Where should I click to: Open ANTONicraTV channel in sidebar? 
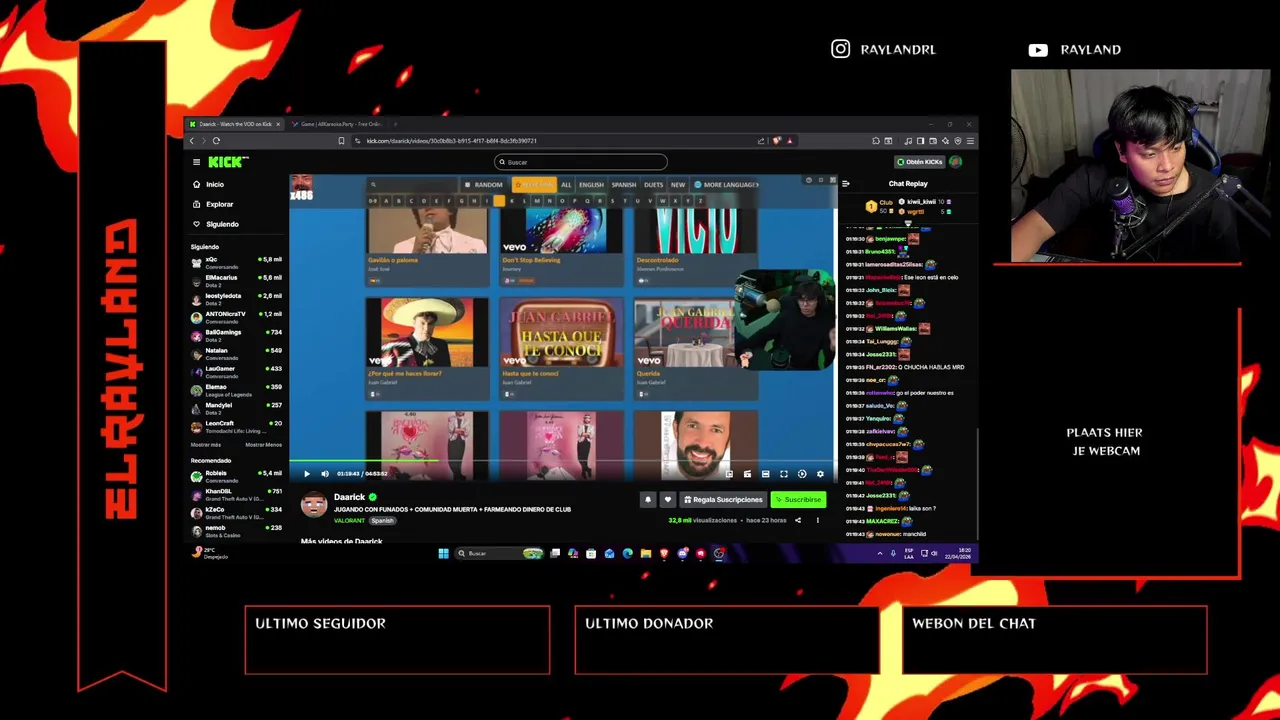pyautogui.click(x=236, y=316)
